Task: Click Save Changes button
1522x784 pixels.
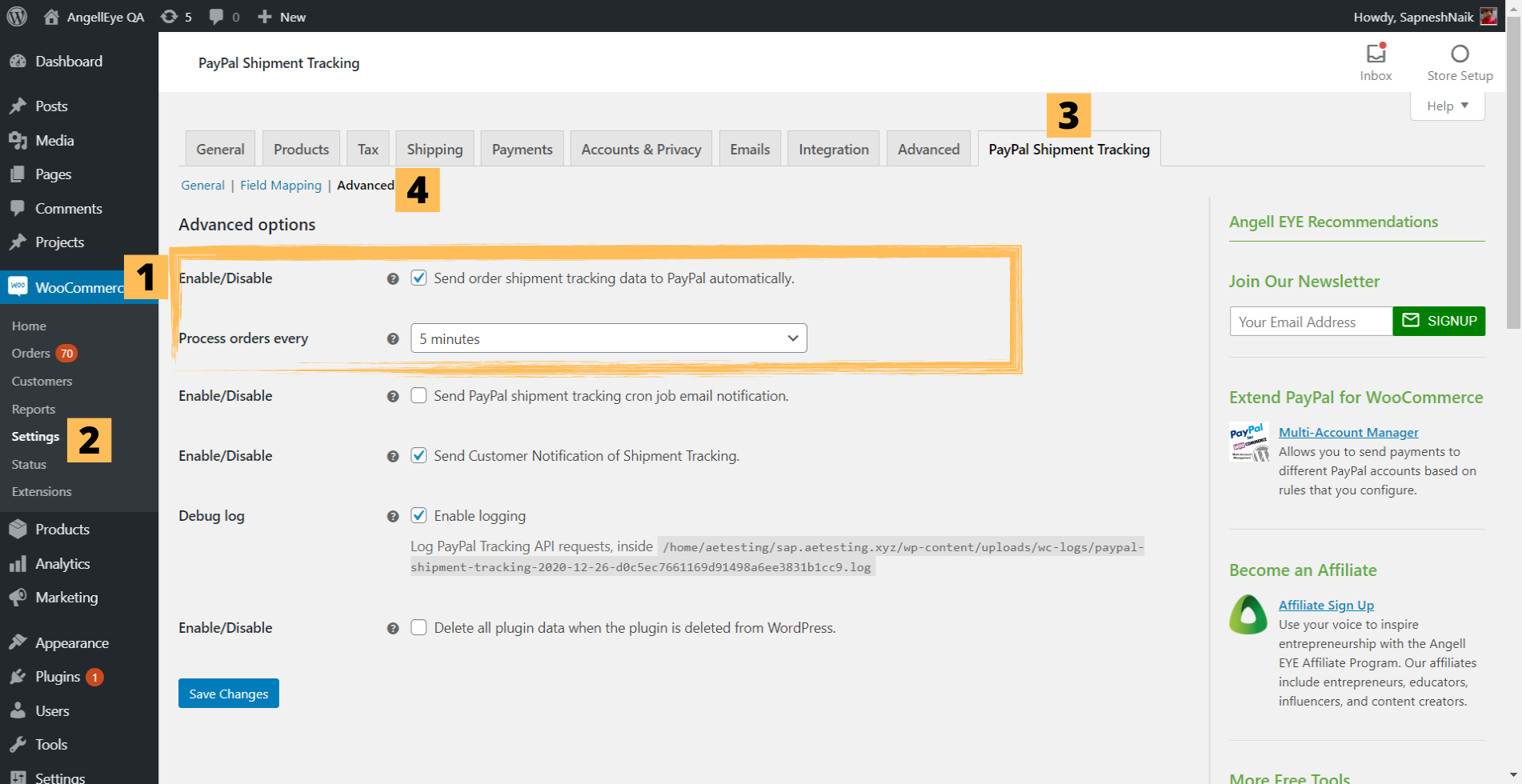Action: click(229, 694)
